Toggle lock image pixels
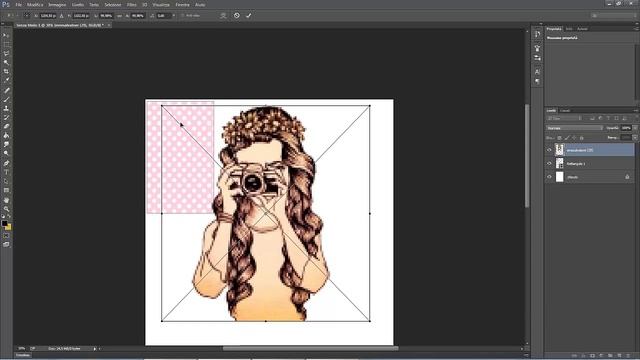The width and height of the screenshot is (640, 360). point(567,138)
